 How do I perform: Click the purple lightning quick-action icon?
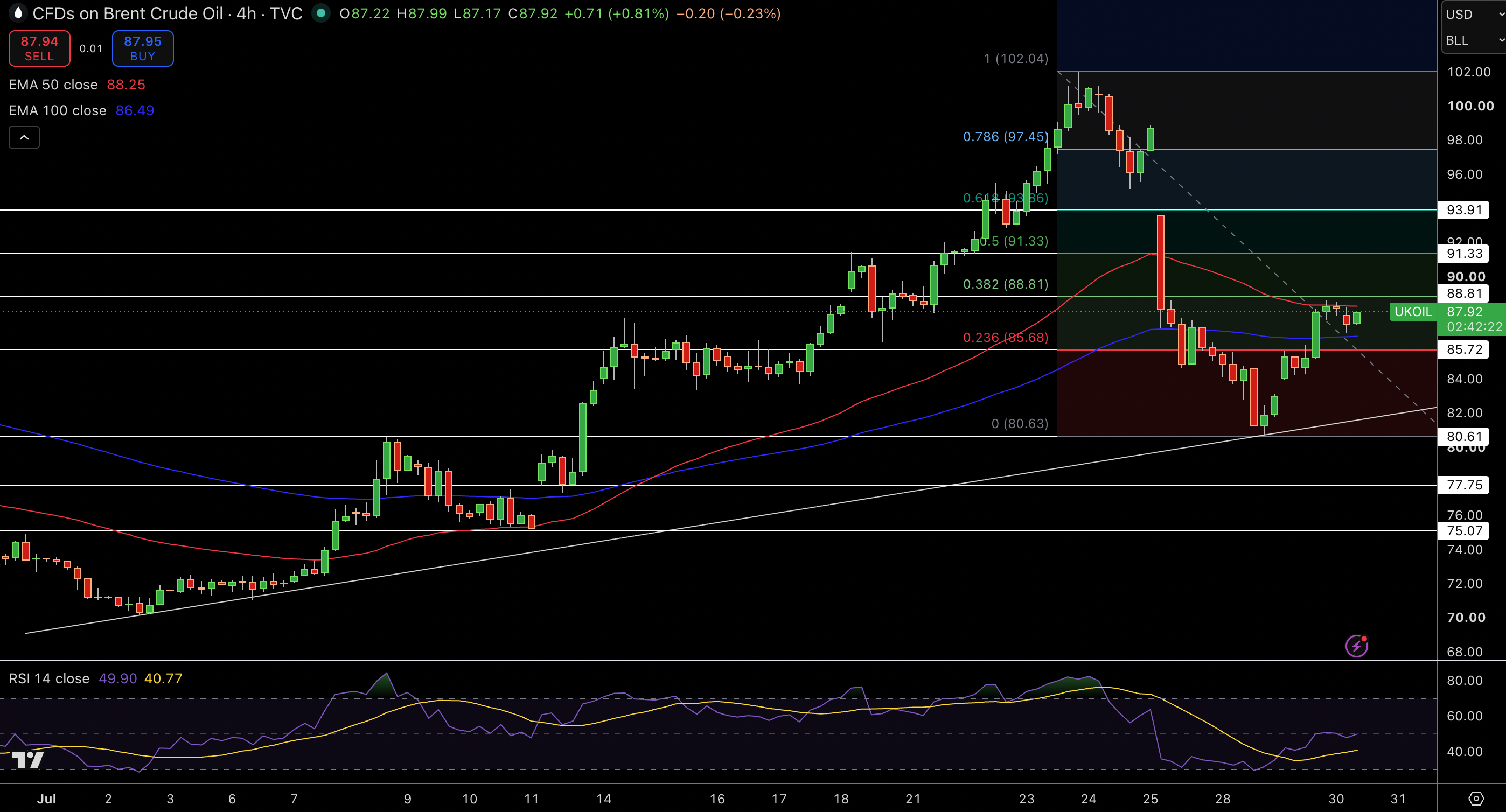click(x=1356, y=646)
